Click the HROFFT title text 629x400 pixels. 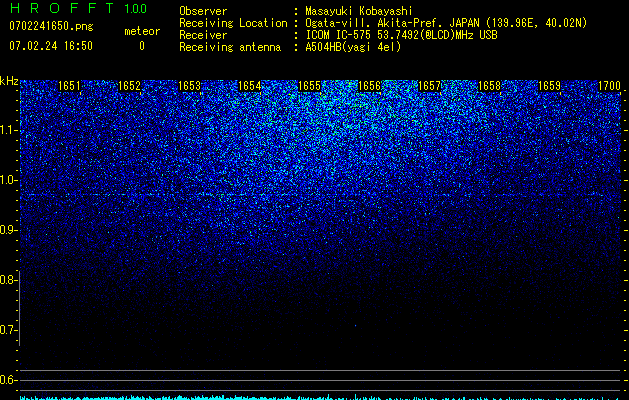click(62, 8)
